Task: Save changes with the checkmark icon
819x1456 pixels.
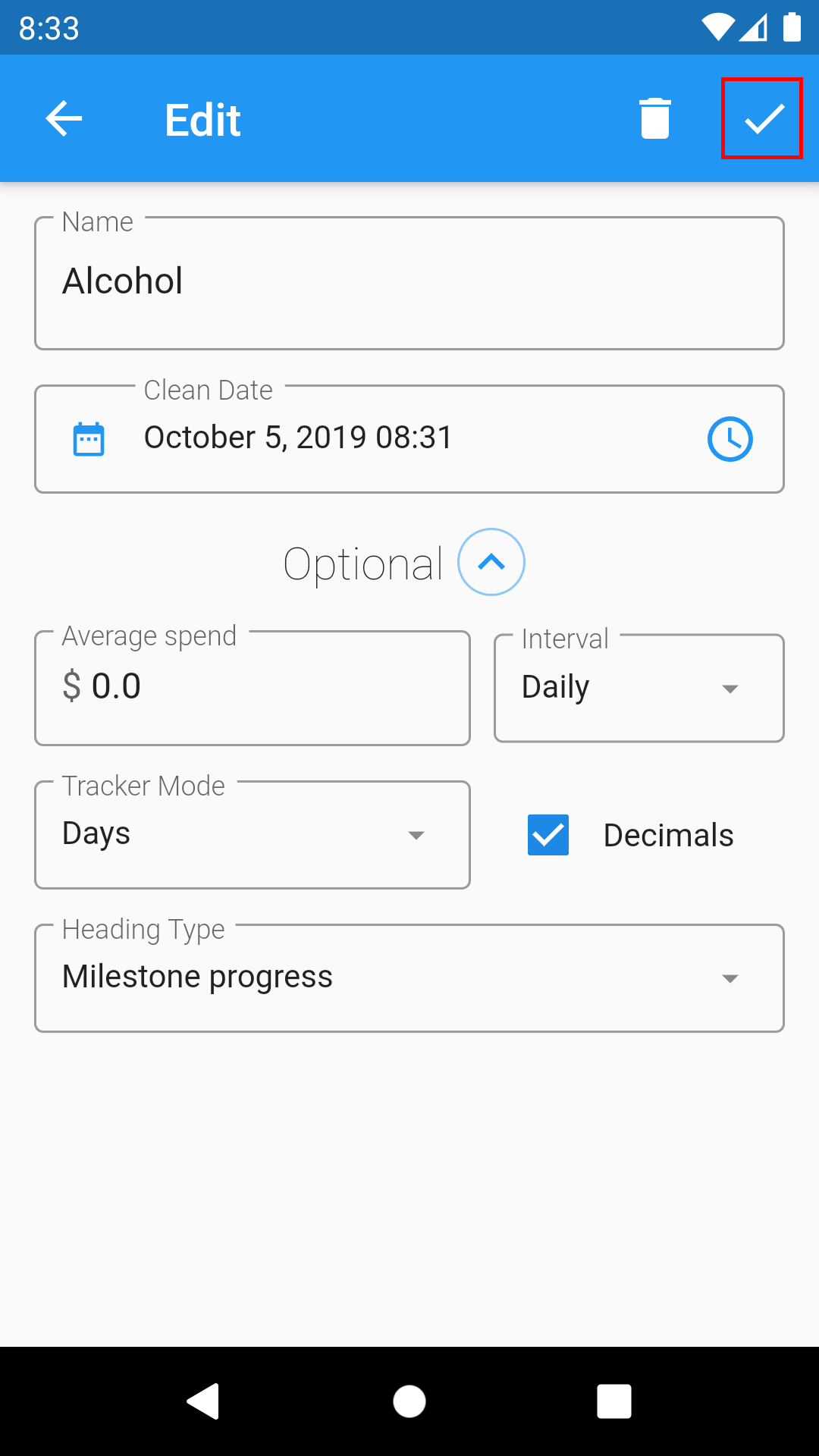Action: click(x=762, y=119)
